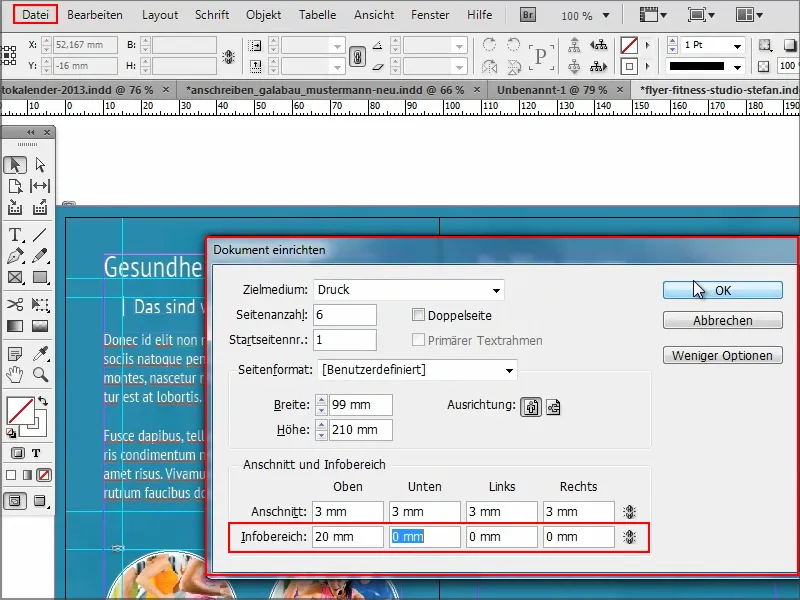Open arrange documents dropdown

749,15
